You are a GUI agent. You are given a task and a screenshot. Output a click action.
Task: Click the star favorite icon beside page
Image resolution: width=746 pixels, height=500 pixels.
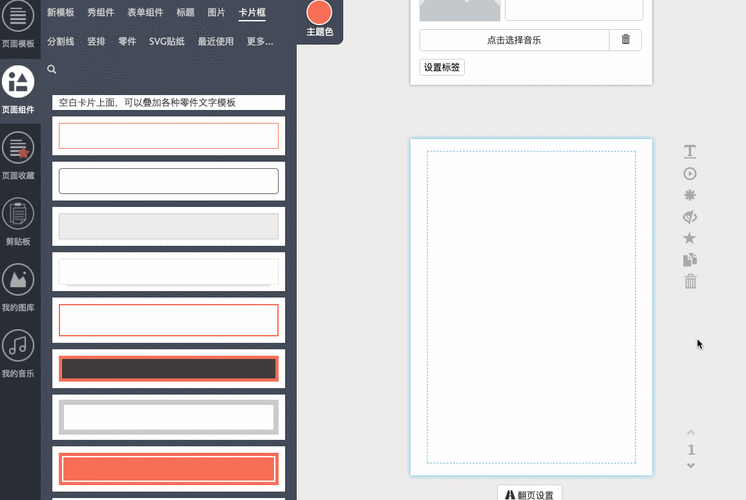pyautogui.click(x=690, y=238)
